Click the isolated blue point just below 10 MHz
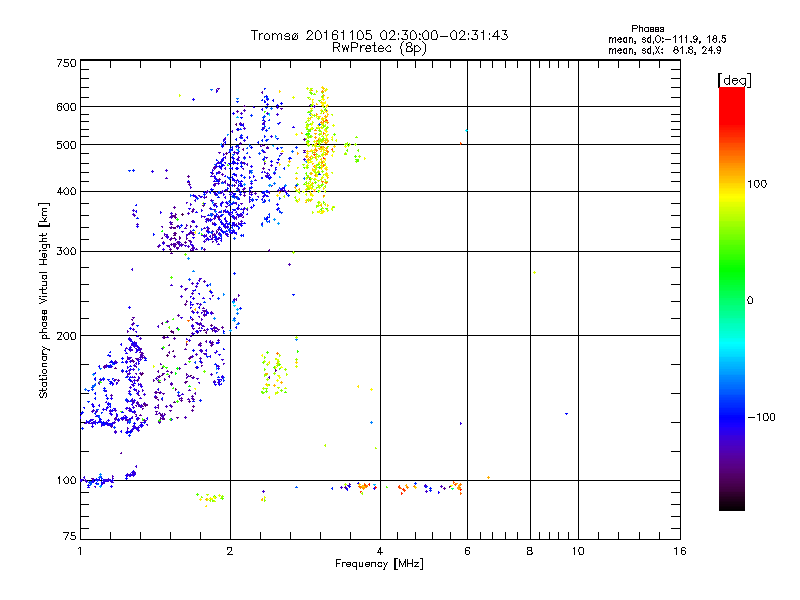This screenshot has height=600, width=800. pyautogui.click(x=566, y=414)
